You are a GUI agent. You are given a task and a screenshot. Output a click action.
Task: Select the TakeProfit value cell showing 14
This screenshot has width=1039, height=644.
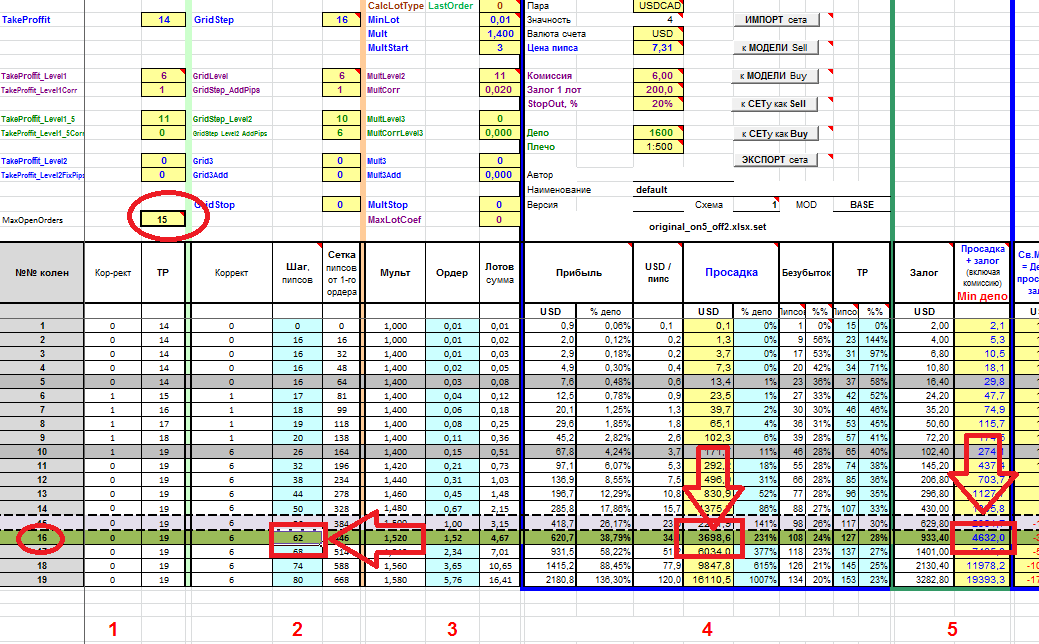point(164,20)
